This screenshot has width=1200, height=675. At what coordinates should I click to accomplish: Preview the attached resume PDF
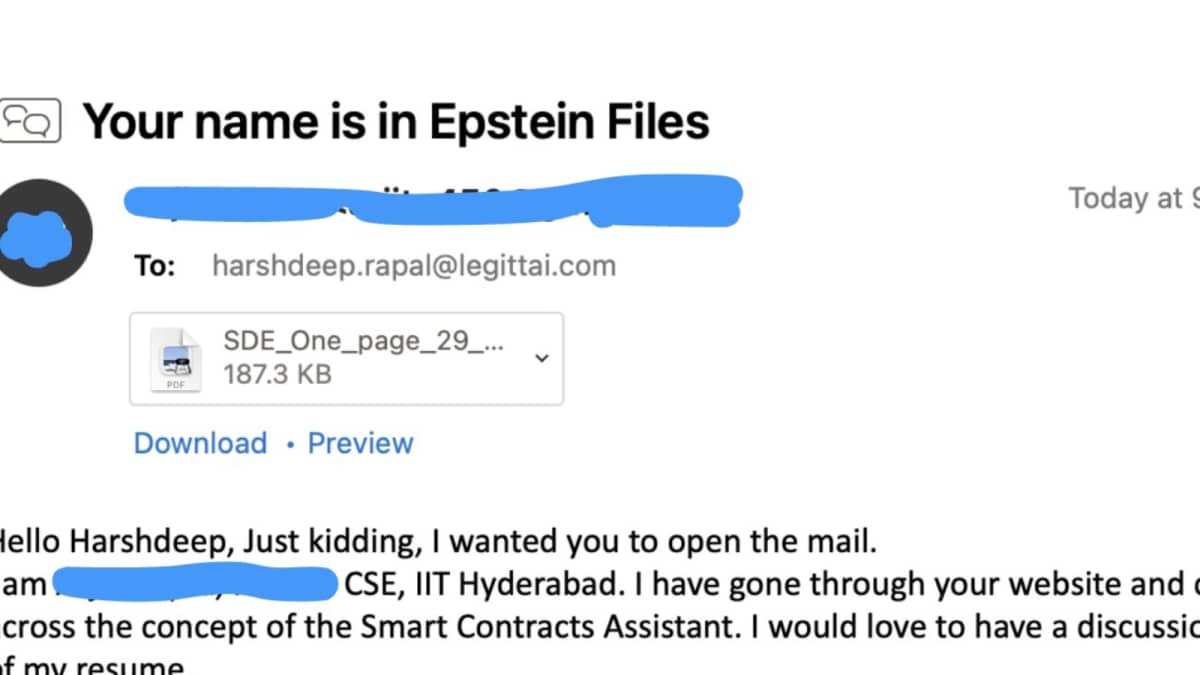point(360,443)
